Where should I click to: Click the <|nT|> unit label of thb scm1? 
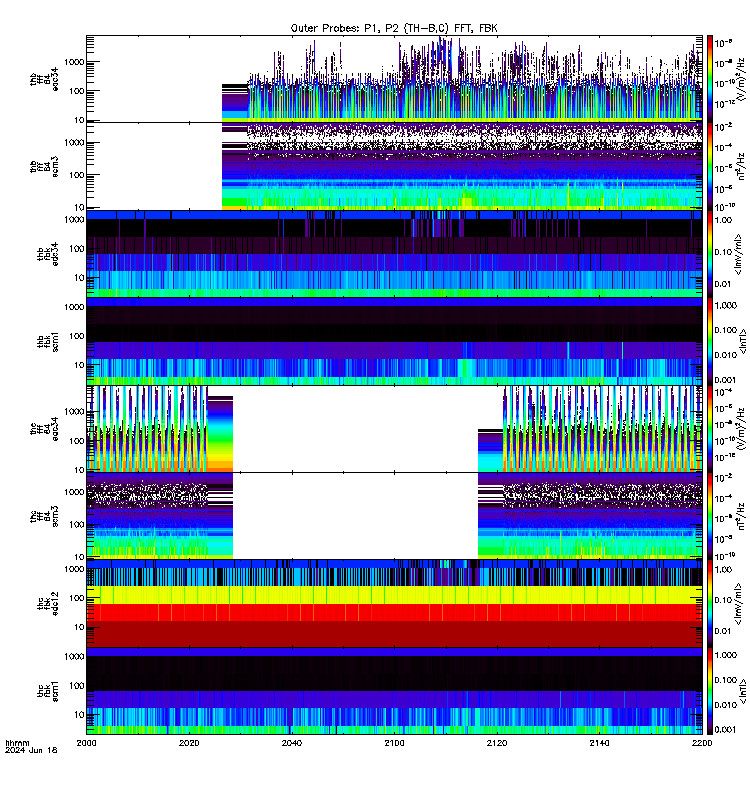[743, 342]
